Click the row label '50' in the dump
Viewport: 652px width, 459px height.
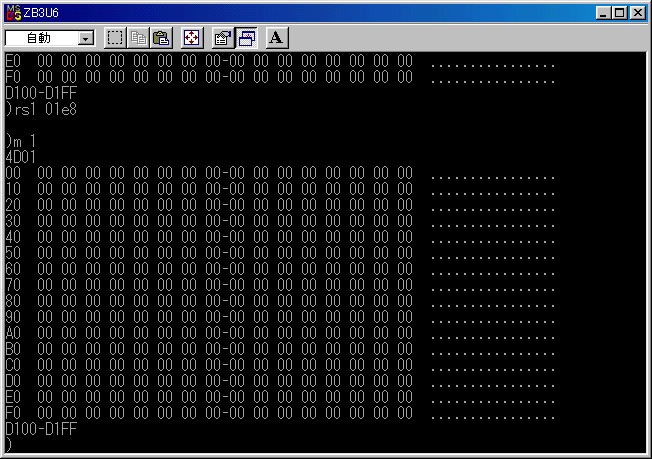(13, 253)
